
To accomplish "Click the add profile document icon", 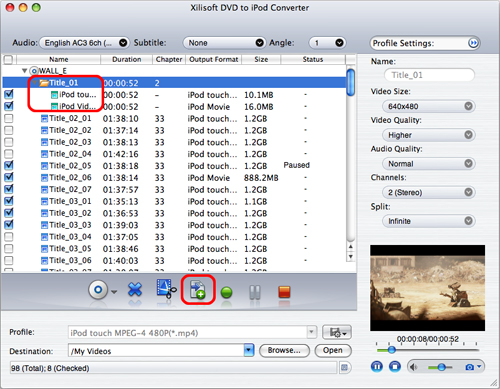I will point(197,290).
